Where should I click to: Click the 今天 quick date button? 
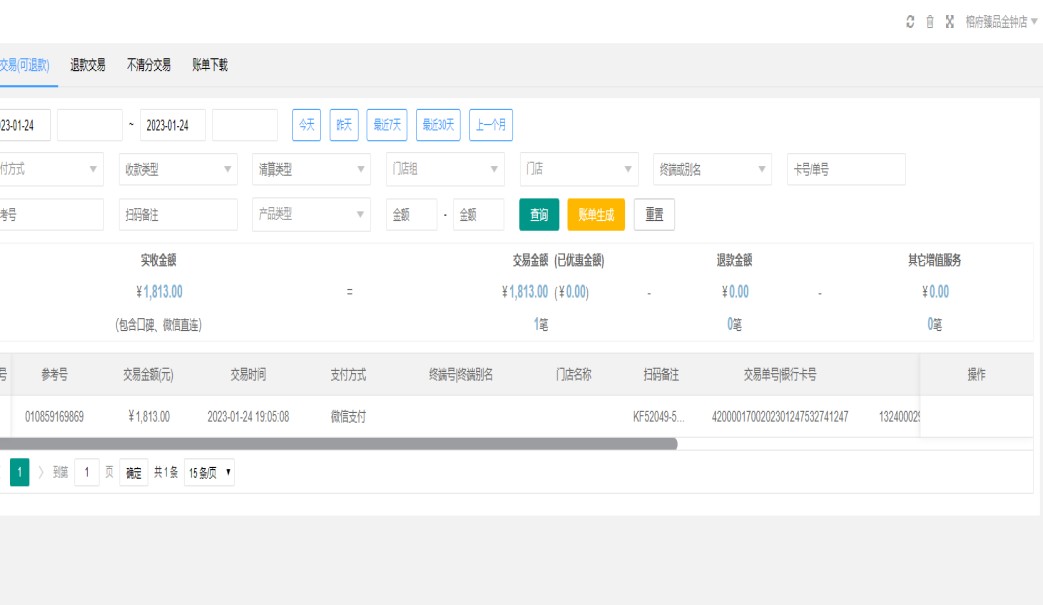(x=306, y=125)
